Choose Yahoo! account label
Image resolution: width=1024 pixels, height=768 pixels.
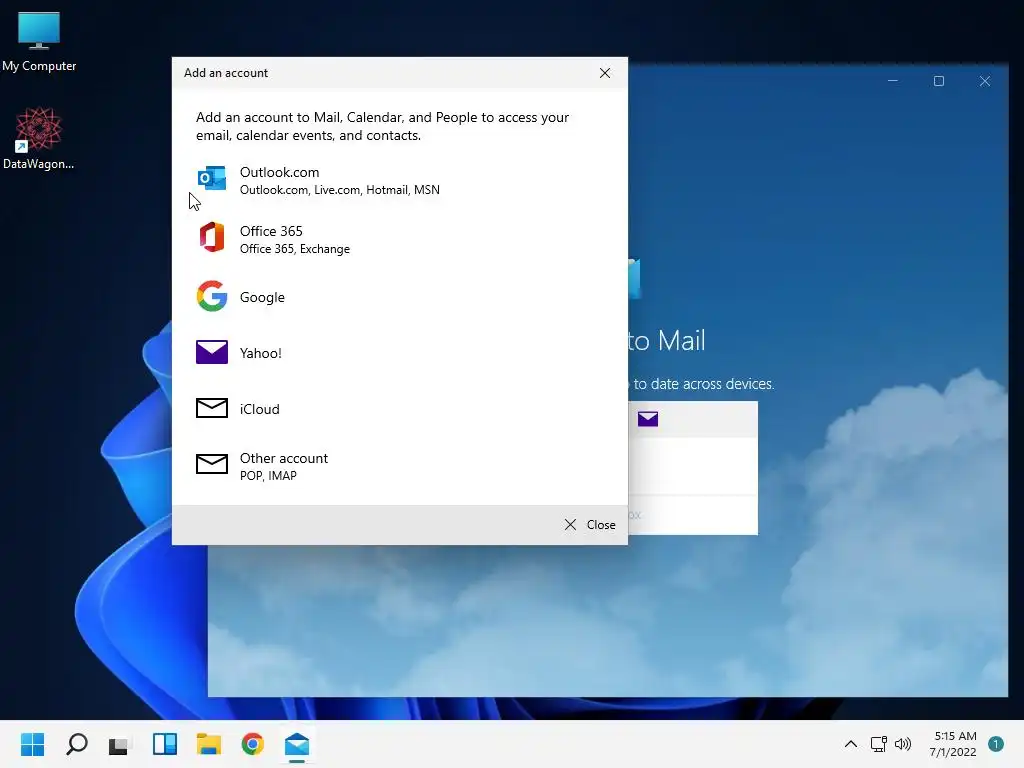pos(261,353)
